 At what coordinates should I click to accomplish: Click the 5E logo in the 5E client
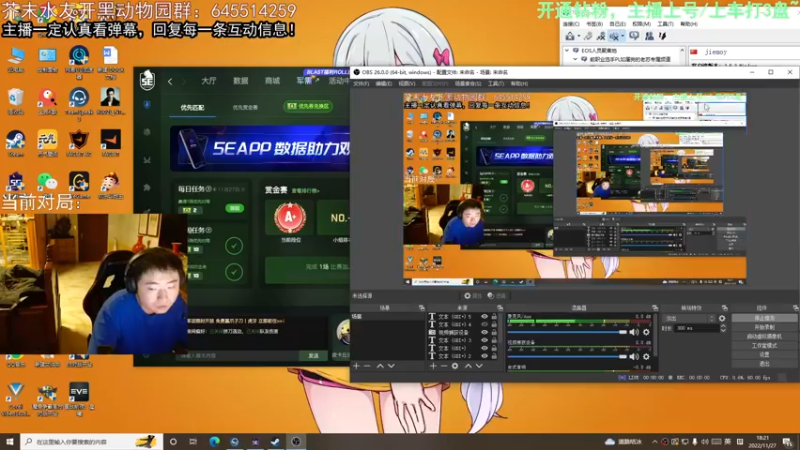[147, 81]
